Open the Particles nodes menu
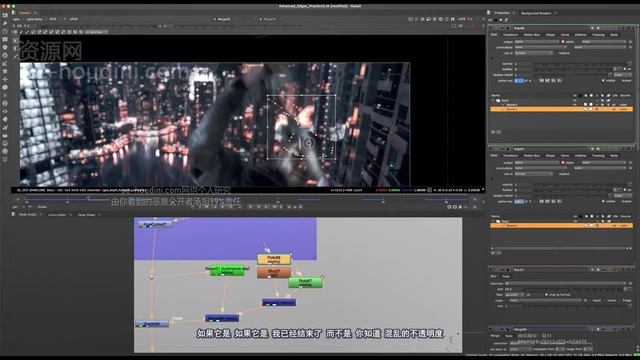The height and width of the screenshot is (360, 640). tap(5, 96)
